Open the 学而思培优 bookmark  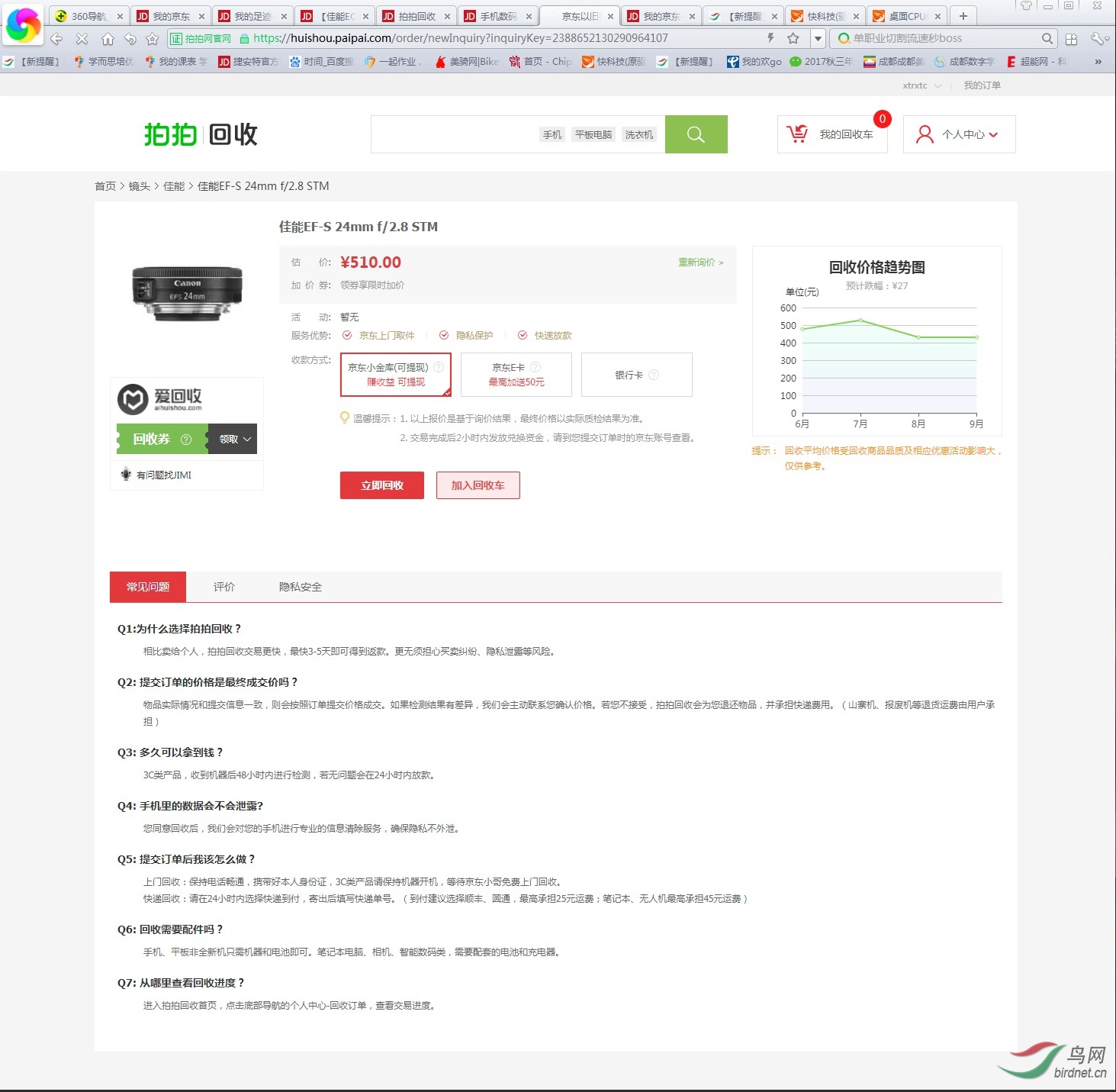(105, 62)
